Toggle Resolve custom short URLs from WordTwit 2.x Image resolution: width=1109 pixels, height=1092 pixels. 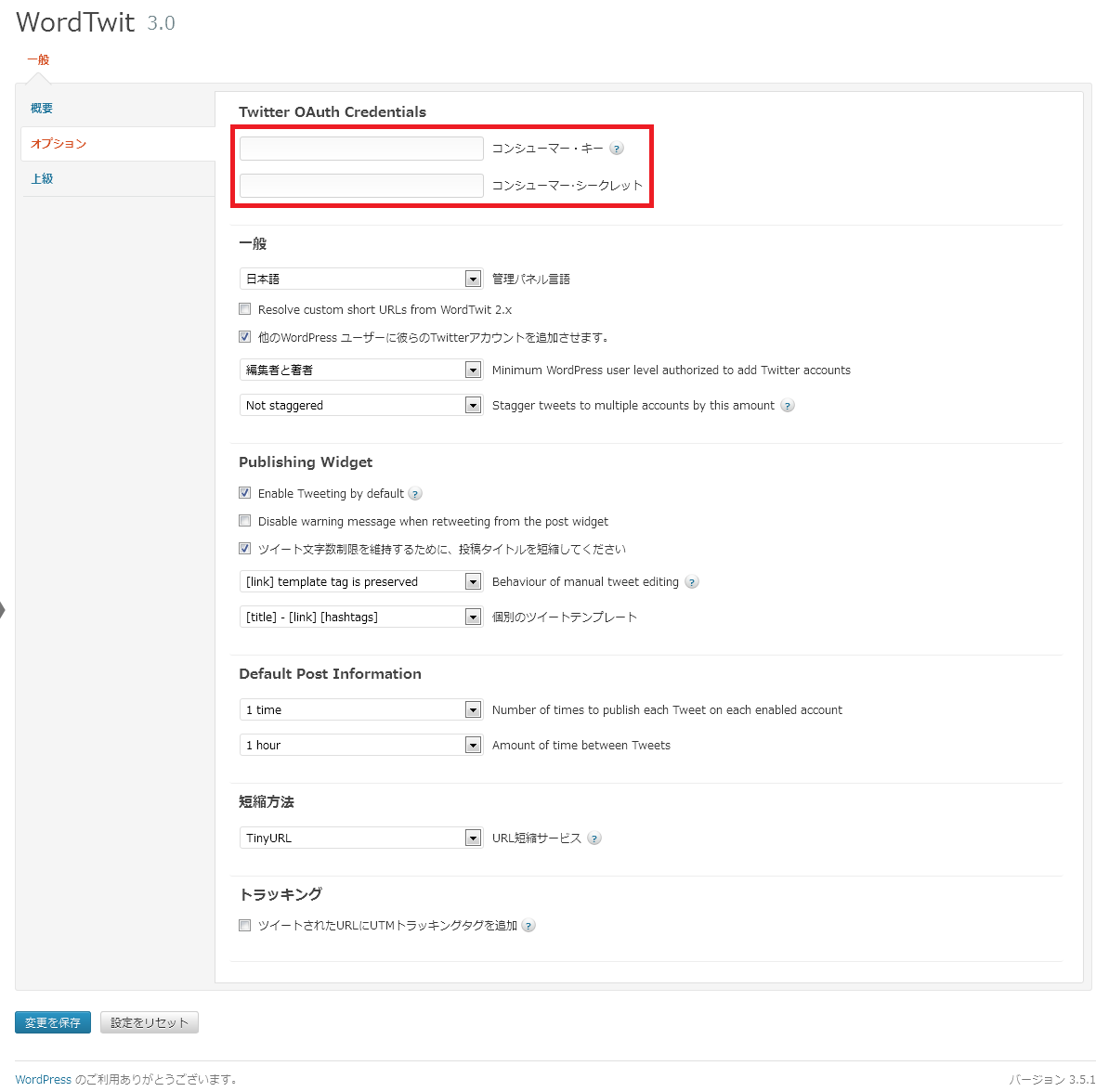tap(244, 309)
